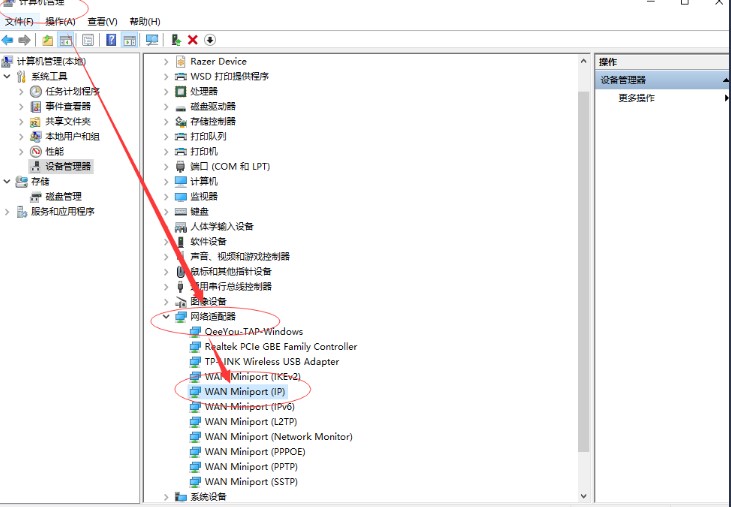Click the properties sheet toolbar icon
The width and height of the screenshot is (731, 507).
(88, 40)
